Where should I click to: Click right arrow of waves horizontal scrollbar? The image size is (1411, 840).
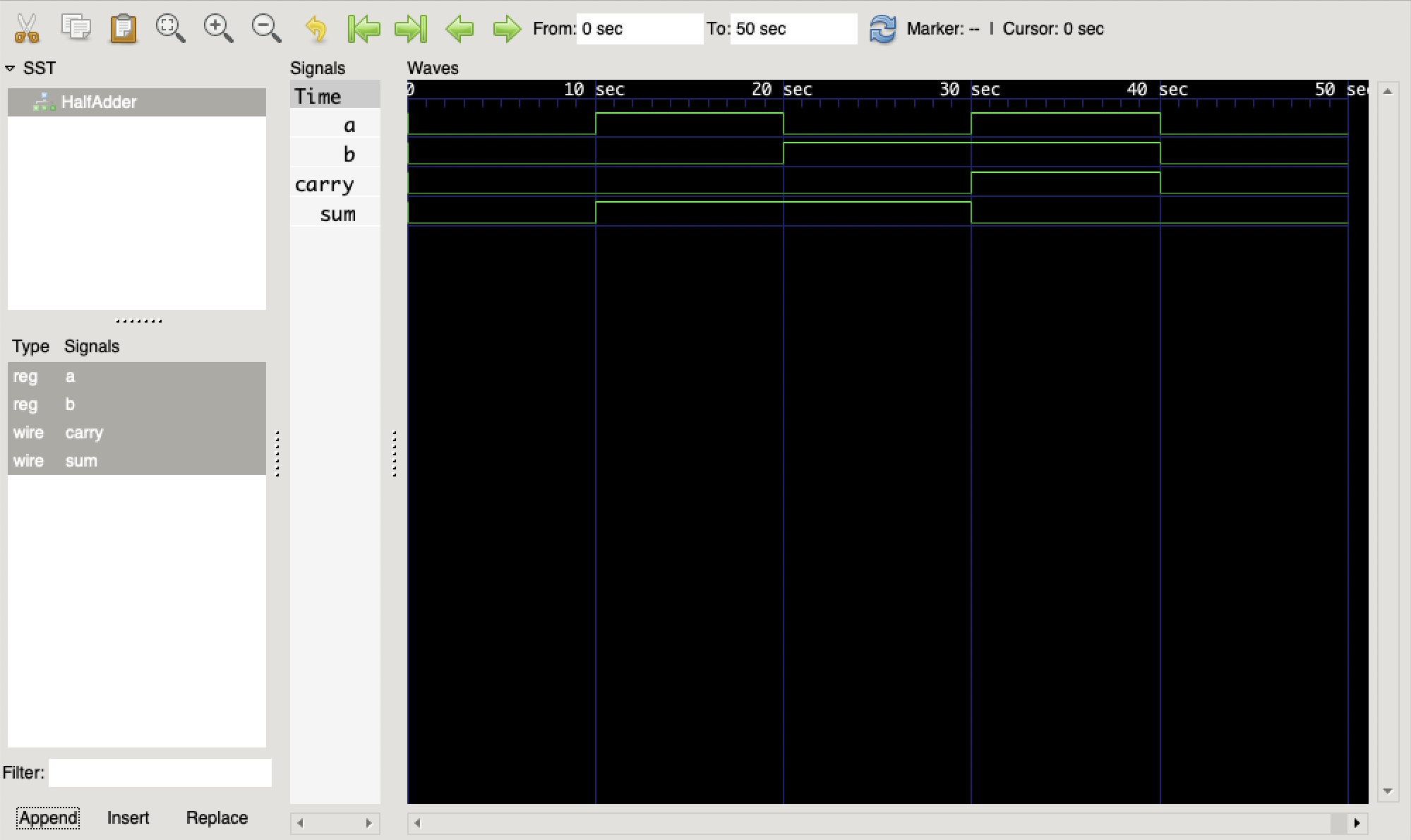click(1357, 823)
